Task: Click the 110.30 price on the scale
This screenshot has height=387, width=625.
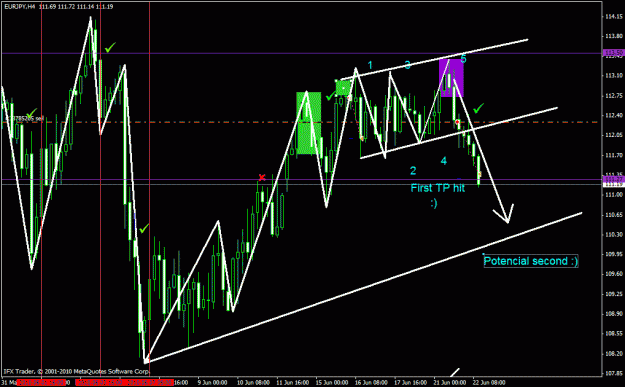Action: coord(614,234)
